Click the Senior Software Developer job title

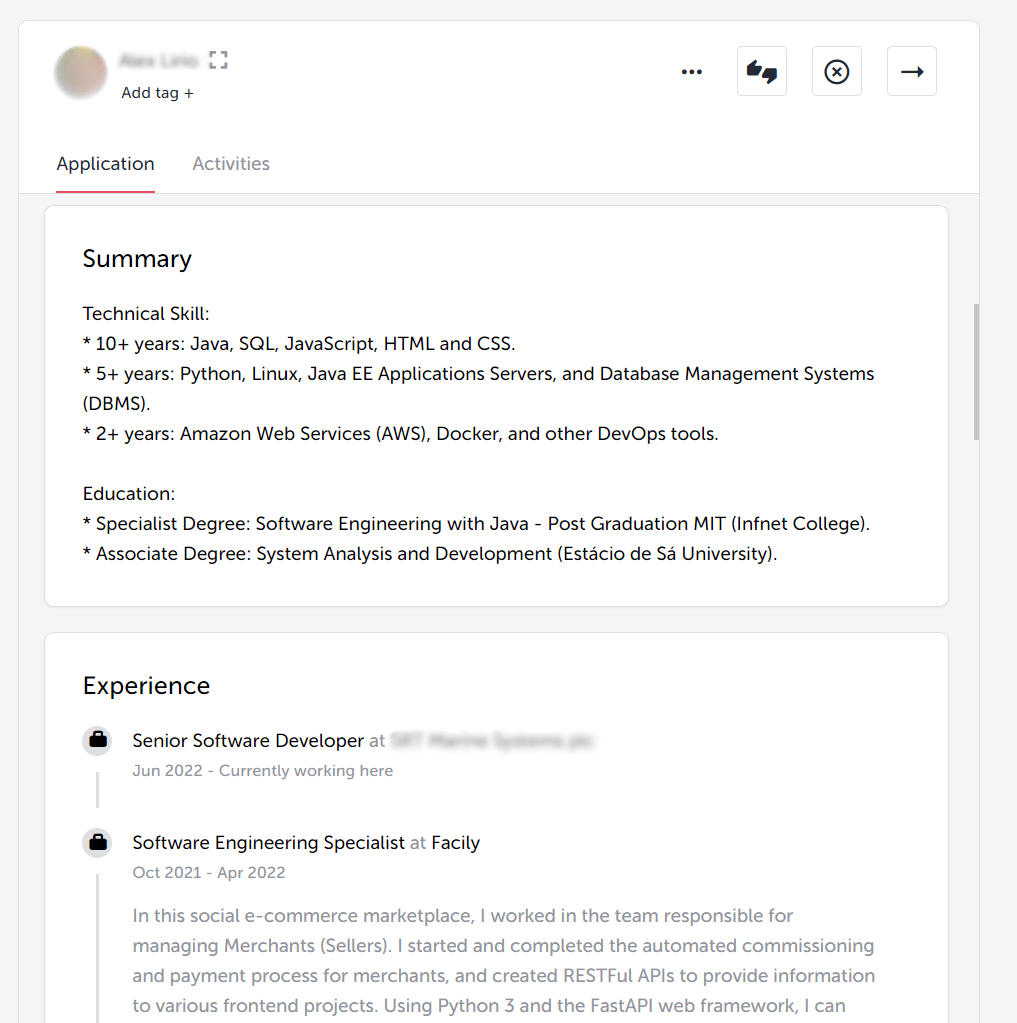(x=246, y=740)
